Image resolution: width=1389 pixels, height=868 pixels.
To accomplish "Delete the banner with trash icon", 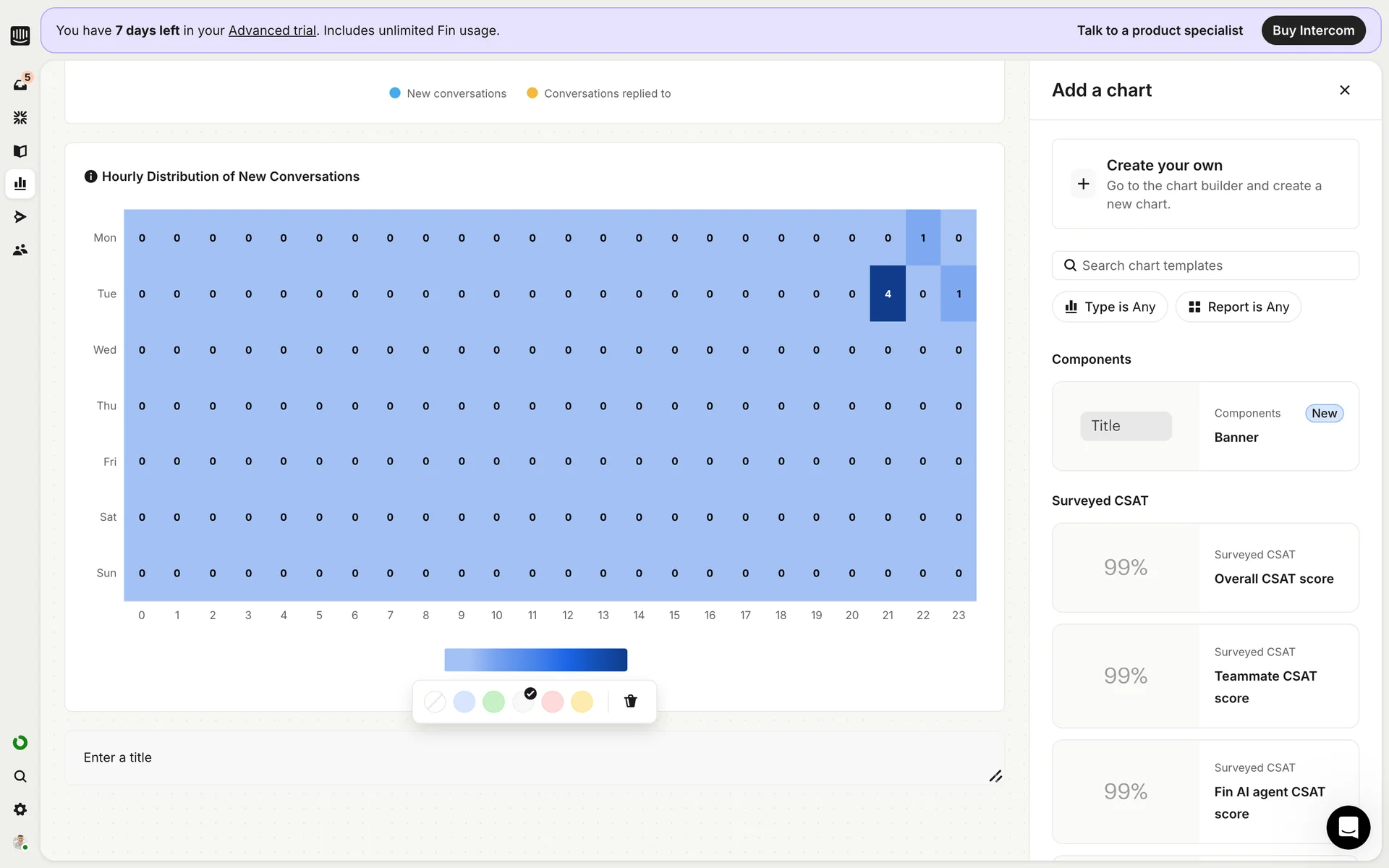I will (x=630, y=701).
